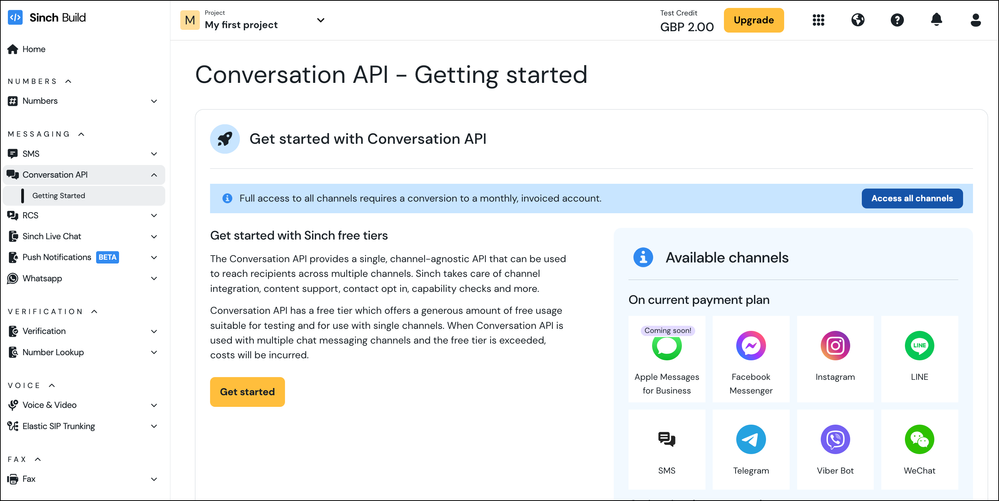This screenshot has width=999, height=501.
Task: Click the Access all channels button
Action: [912, 198]
